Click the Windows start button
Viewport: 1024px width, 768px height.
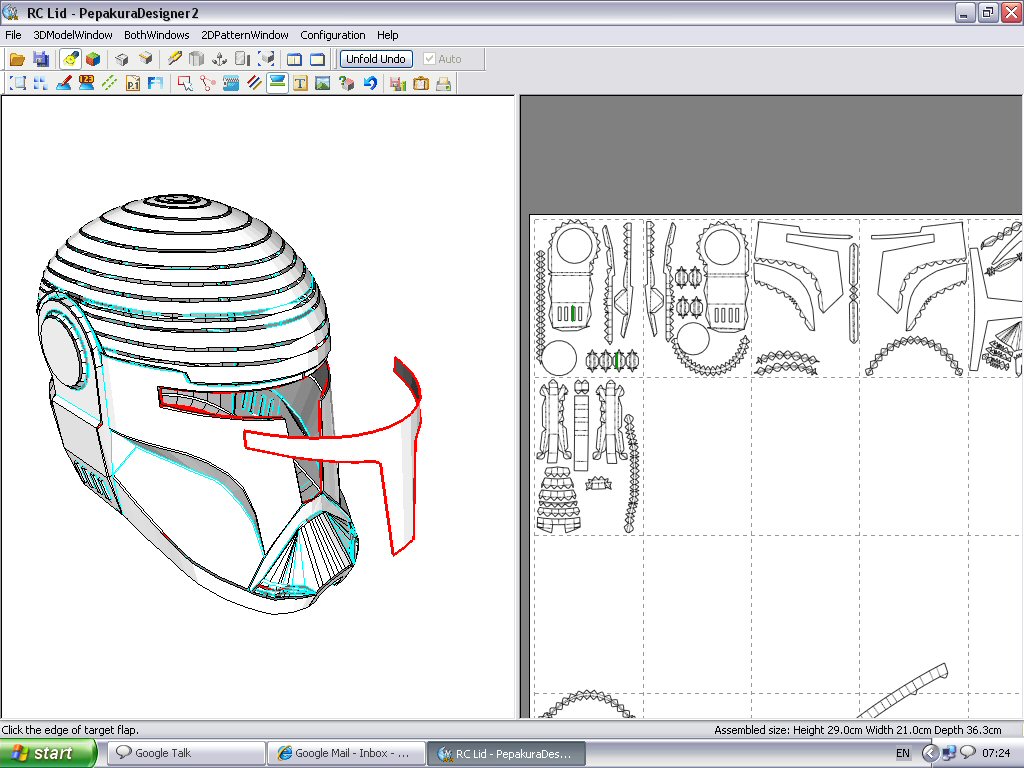coord(48,753)
